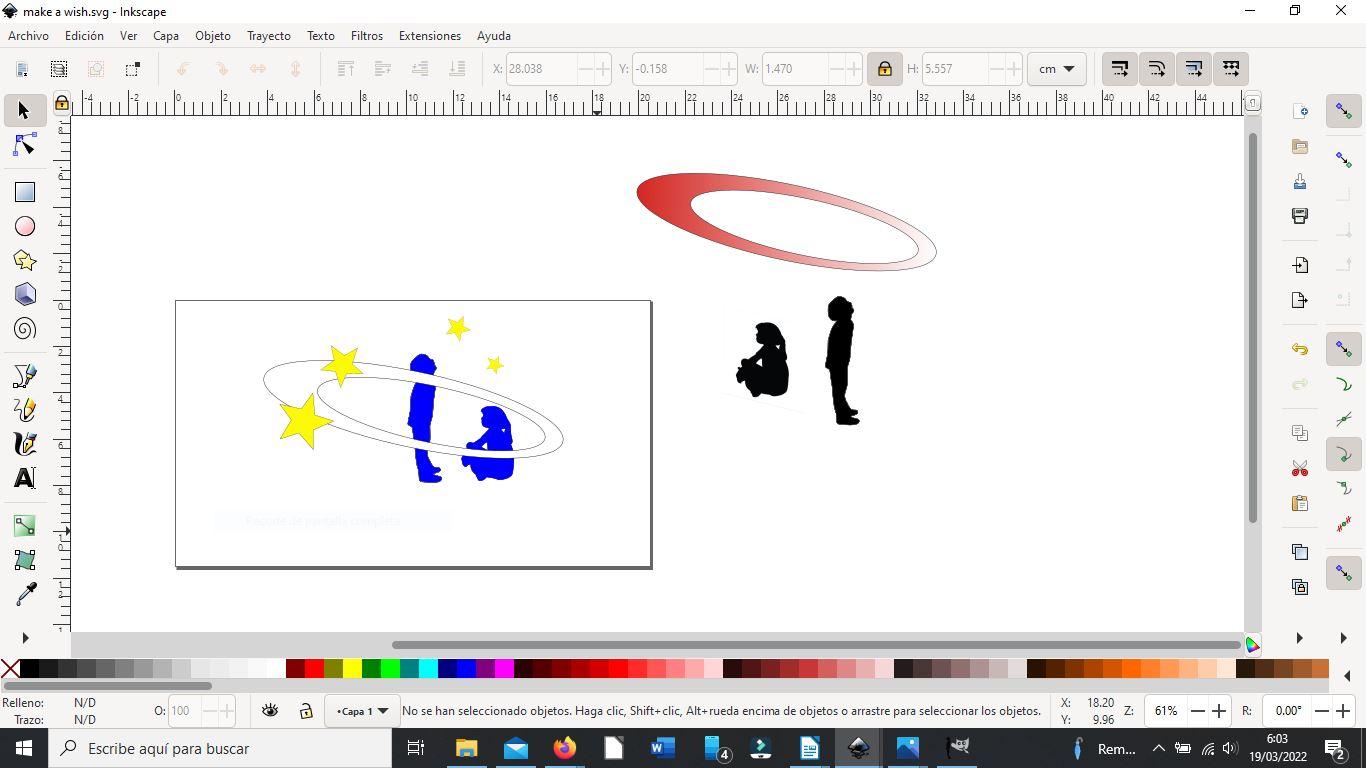The image size is (1366, 768).
Task: Open a document with the folder icon
Action: point(1300,146)
